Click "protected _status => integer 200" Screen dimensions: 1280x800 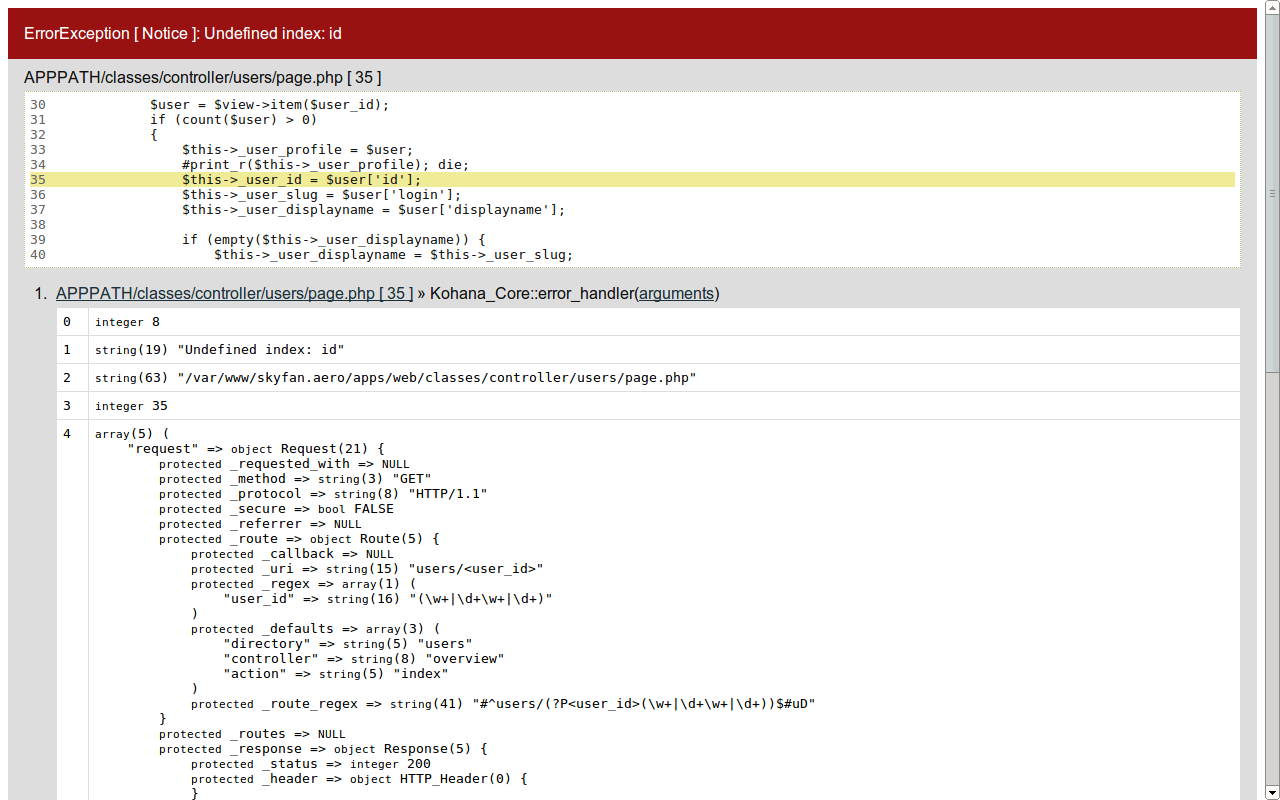pos(311,764)
